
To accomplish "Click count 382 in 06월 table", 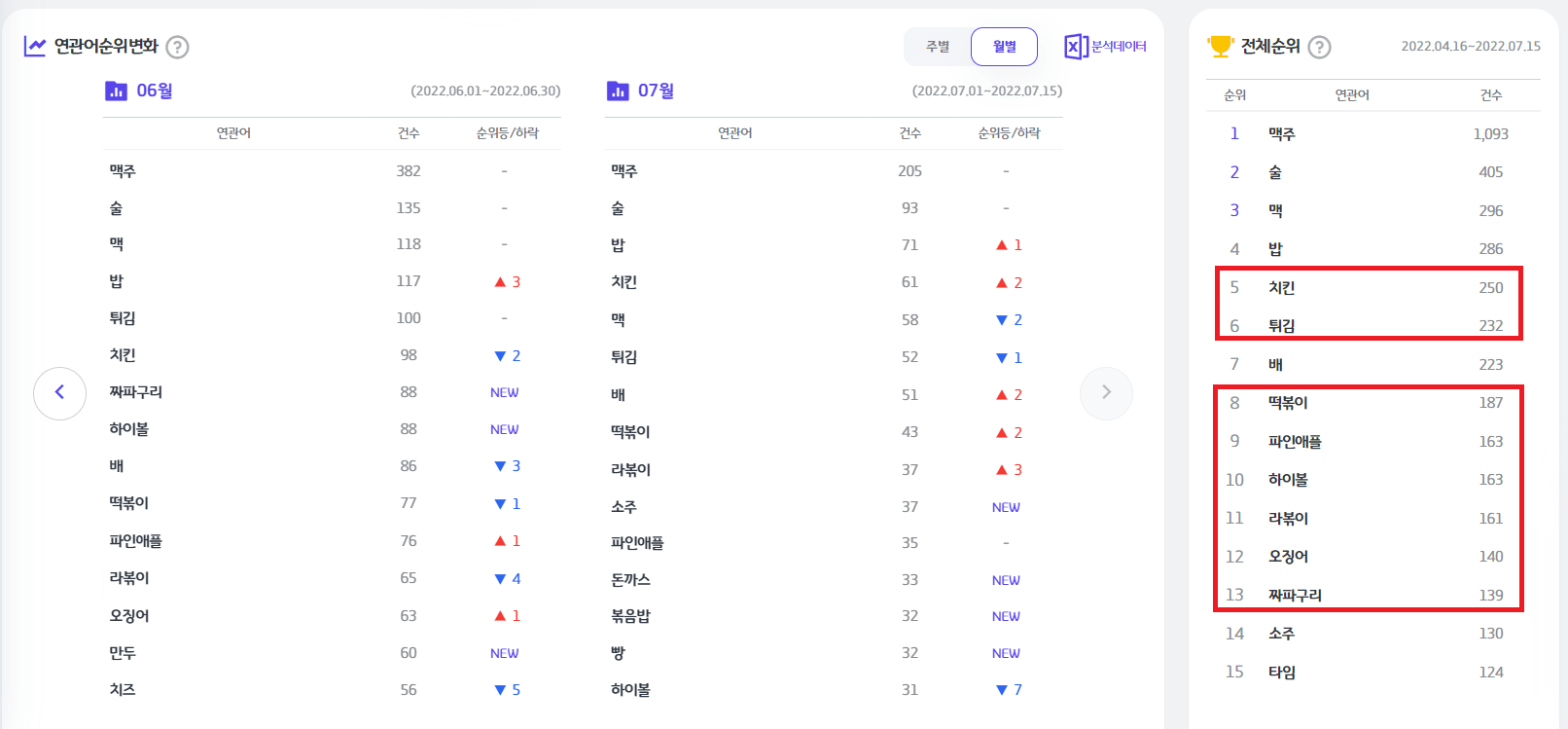I will (x=409, y=171).
